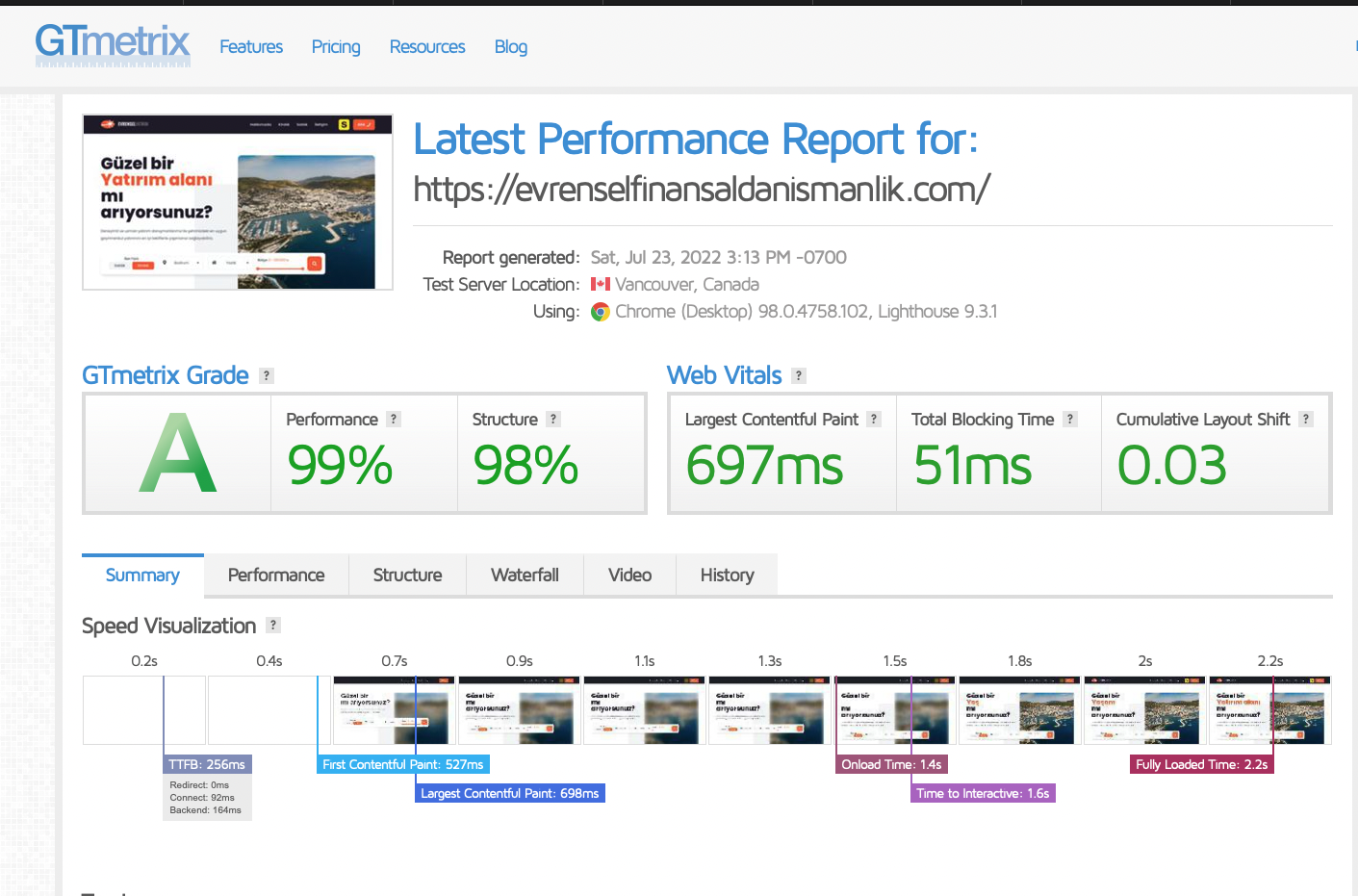Switch to the Performance tab
1358x896 pixels.
(x=276, y=575)
